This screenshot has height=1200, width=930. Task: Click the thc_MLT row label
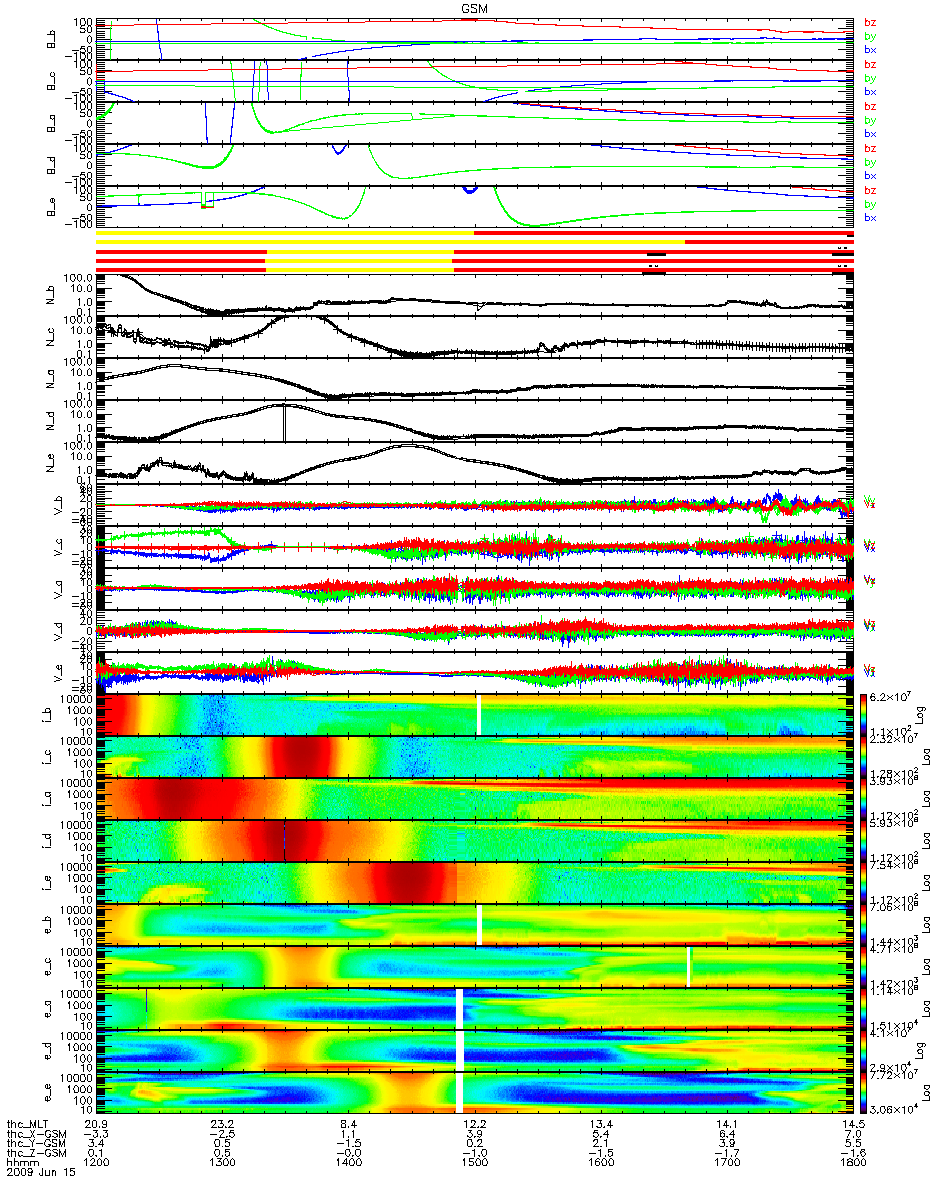point(26,1124)
